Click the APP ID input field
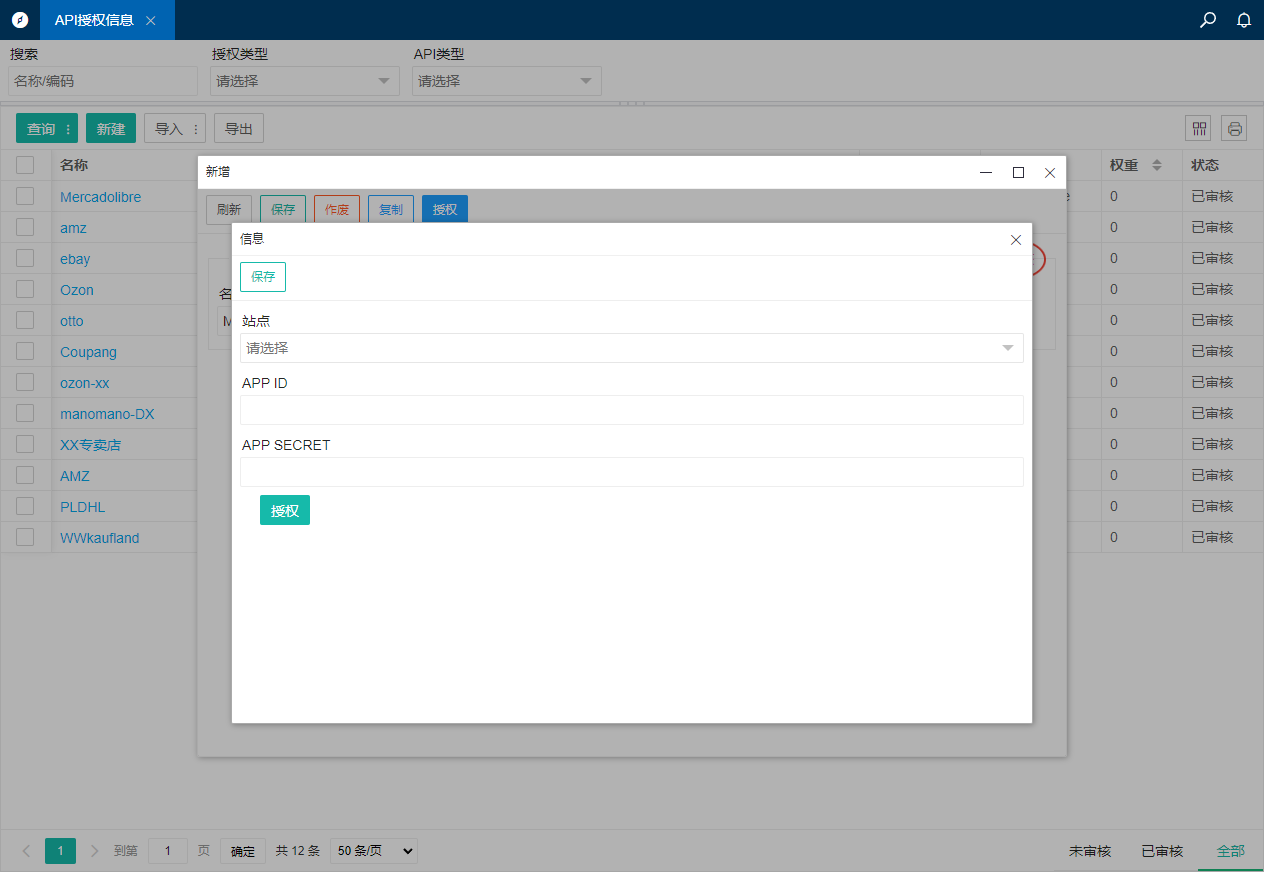This screenshot has width=1264, height=872. (631, 410)
